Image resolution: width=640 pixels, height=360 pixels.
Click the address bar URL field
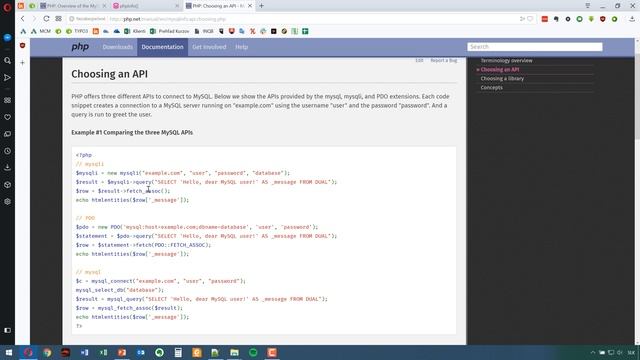coord(292,19)
